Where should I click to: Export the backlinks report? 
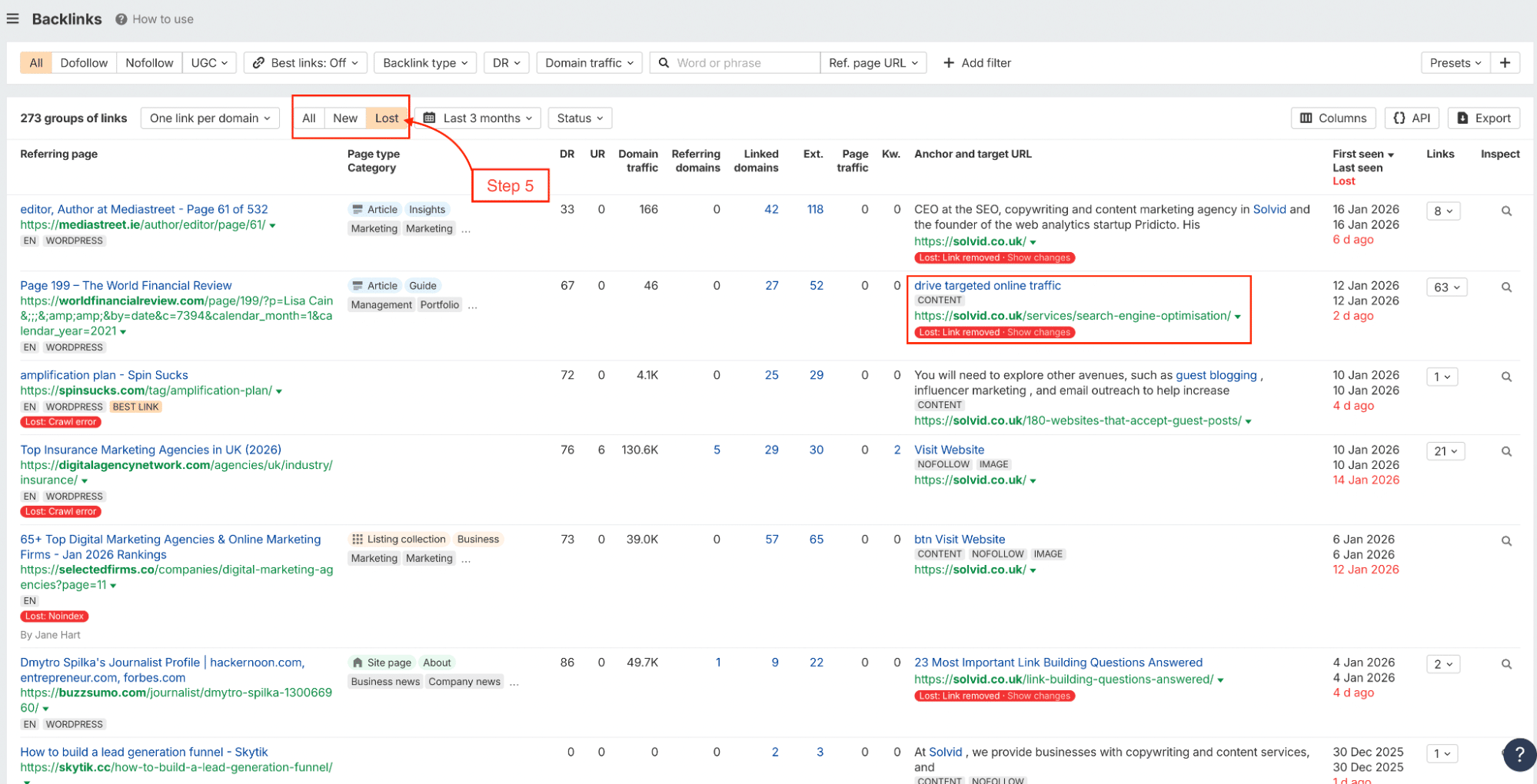1483,118
